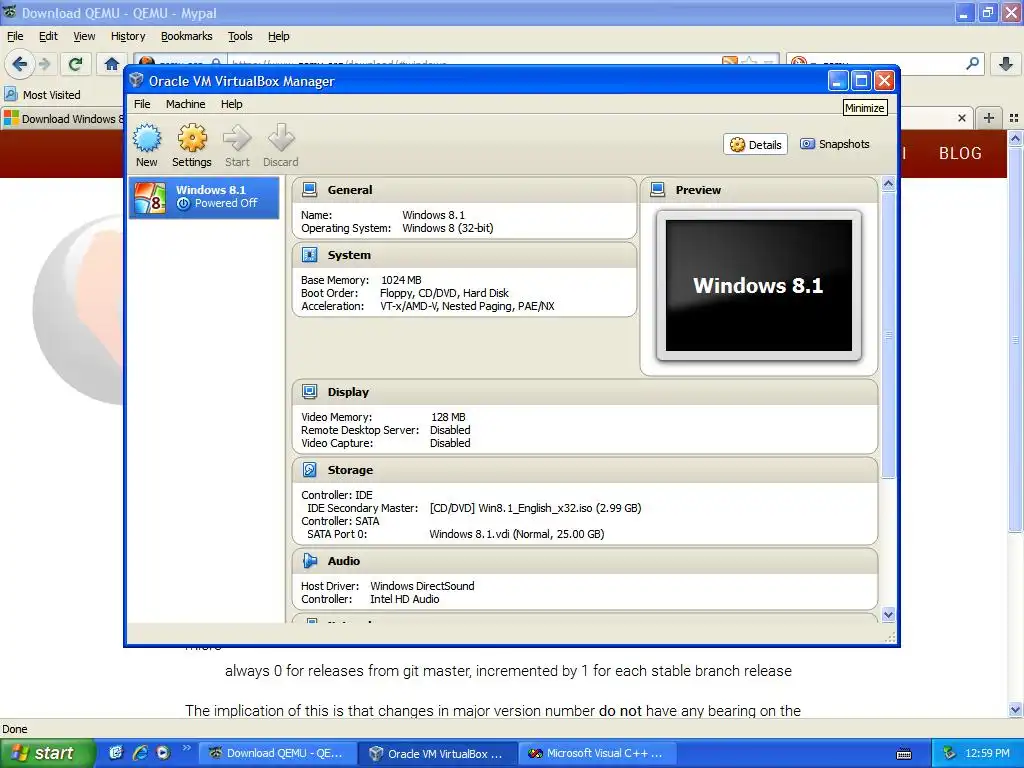
Task: Click the System section chip icon
Action: click(310, 255)
